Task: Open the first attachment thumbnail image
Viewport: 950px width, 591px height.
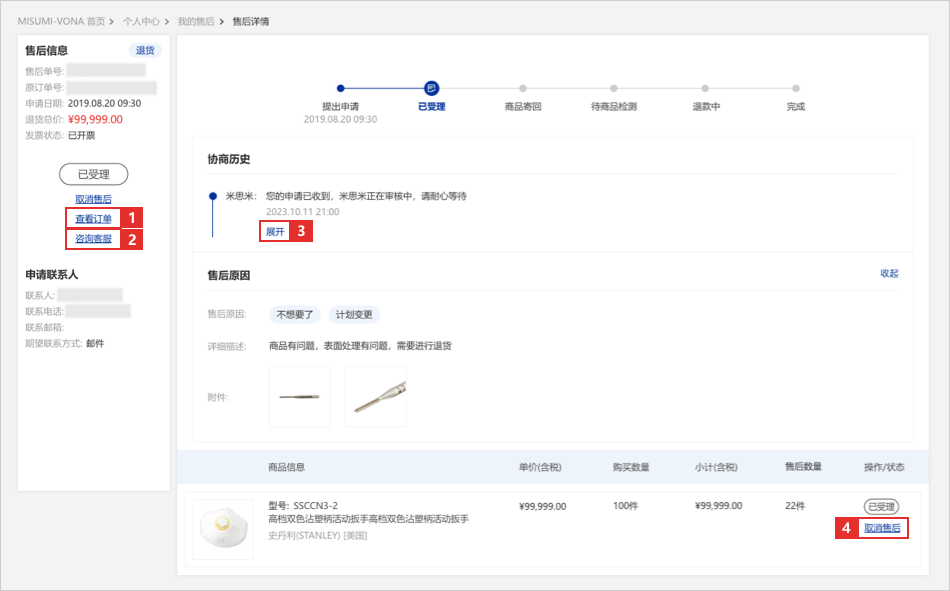Action: (299, 396)
